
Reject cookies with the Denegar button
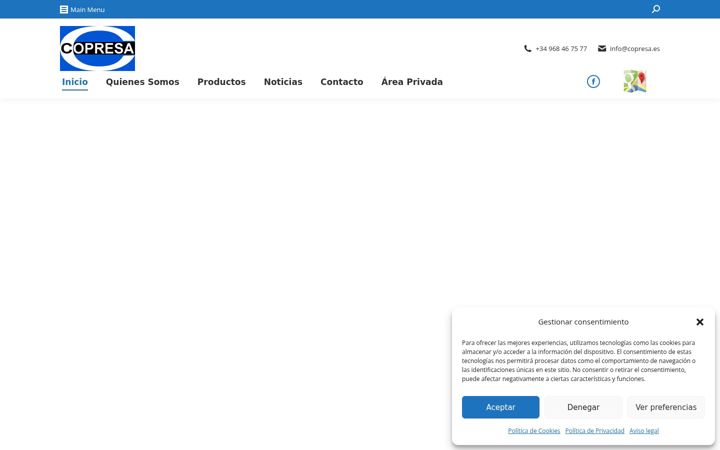(583, 407)
